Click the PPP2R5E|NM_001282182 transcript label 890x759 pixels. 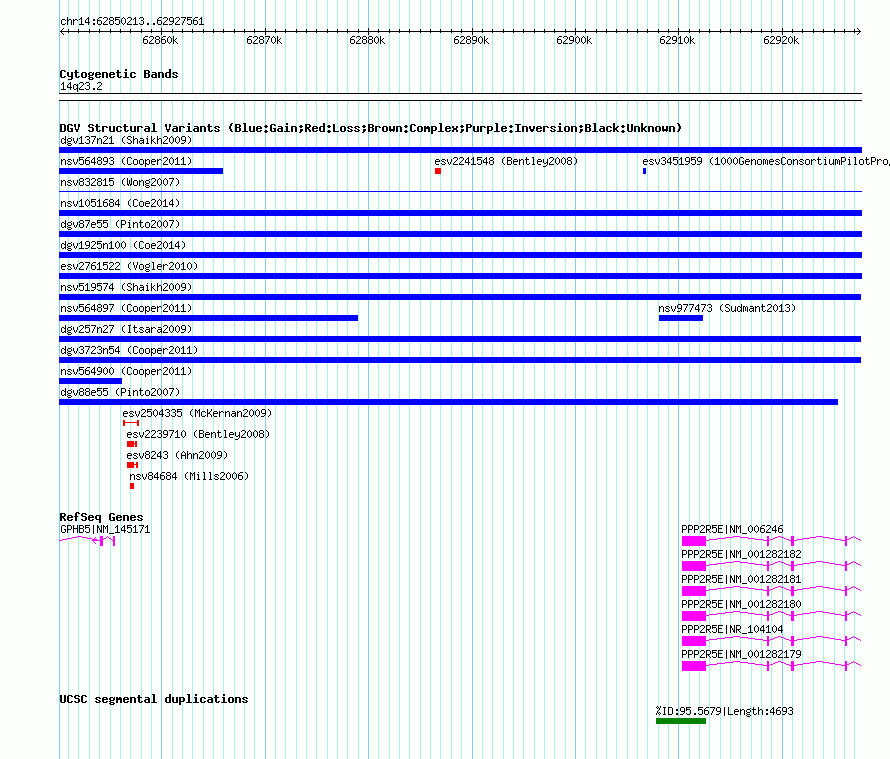point(741,554)
